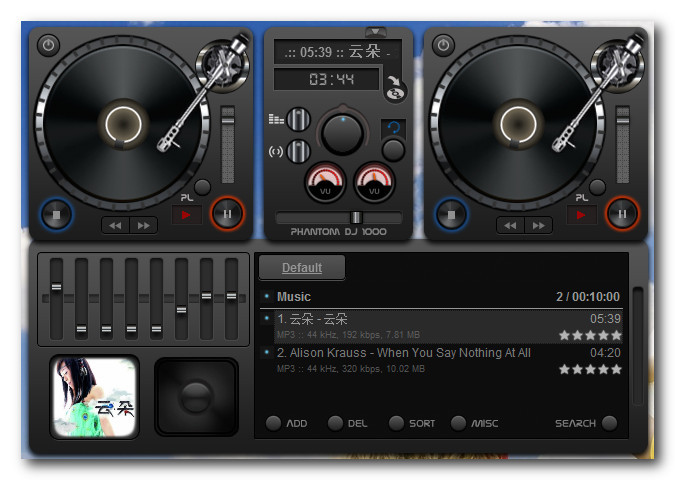Click the first equalizer band slider
The width and height of the screenshot is (675, 480).
coord(56,299)
